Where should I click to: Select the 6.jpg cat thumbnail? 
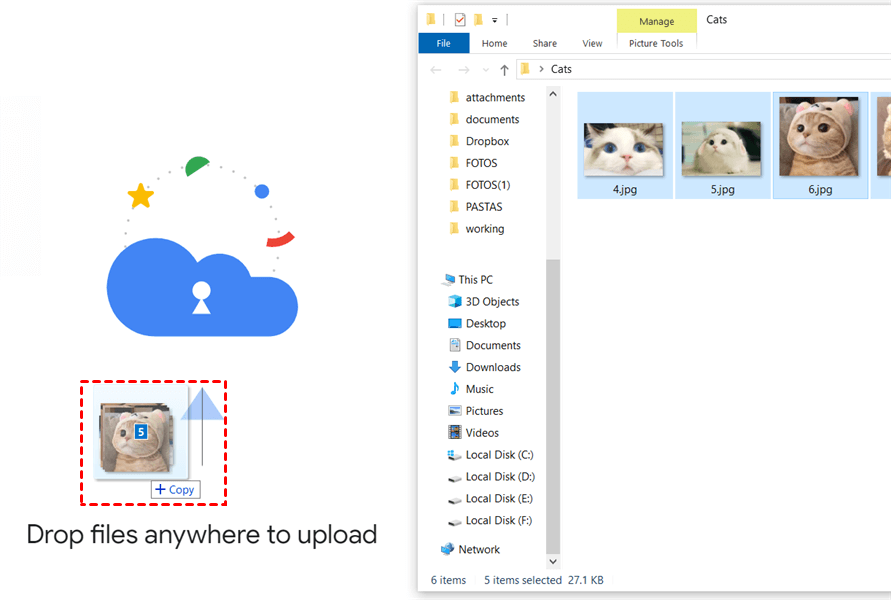pos(819,136)
